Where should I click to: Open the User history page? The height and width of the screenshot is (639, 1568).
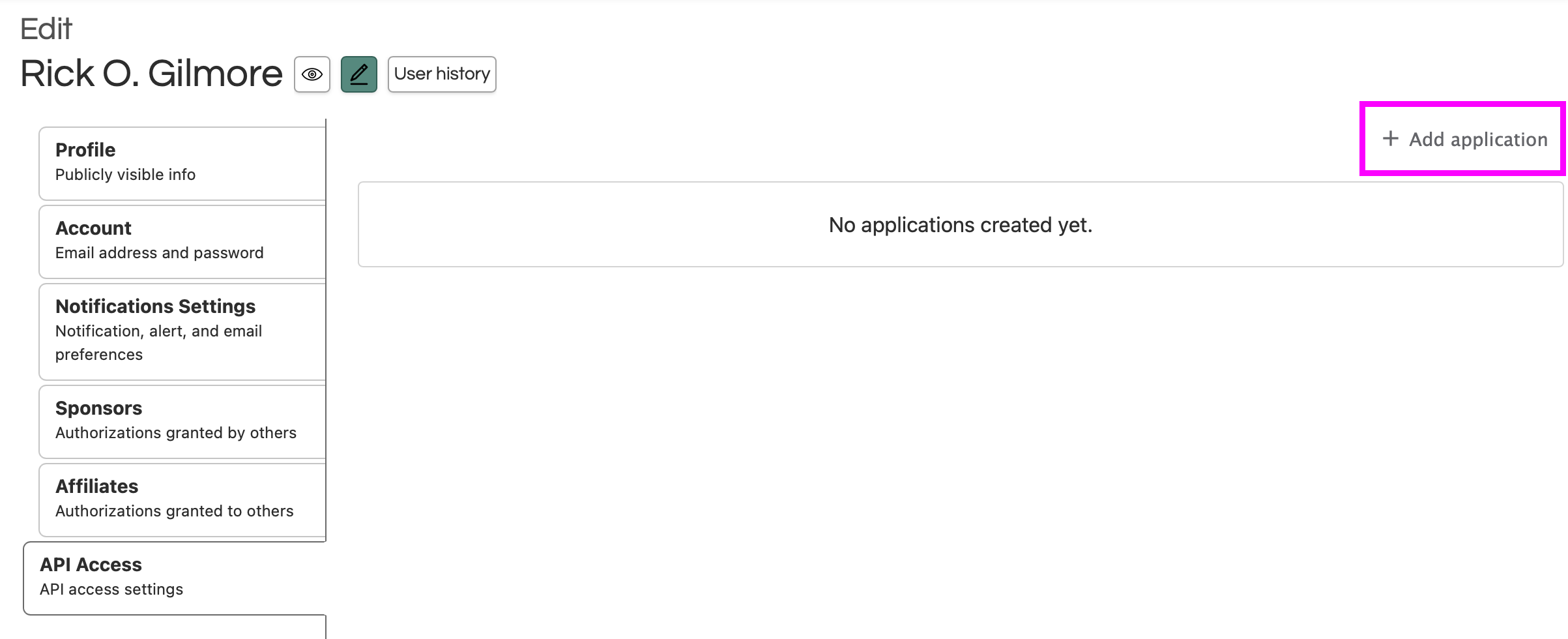442,74
